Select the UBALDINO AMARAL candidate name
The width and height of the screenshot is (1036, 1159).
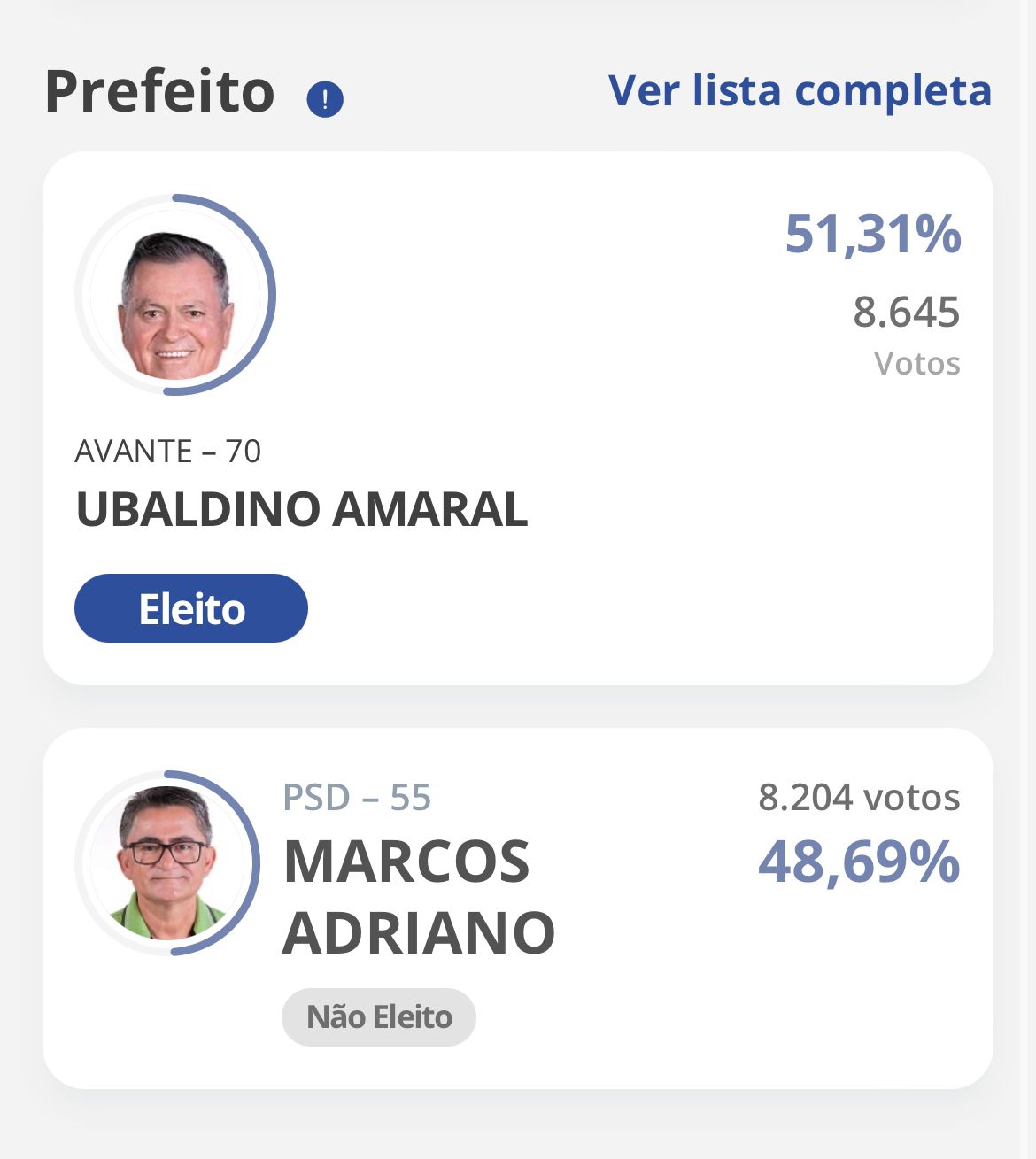coord(302,509)
